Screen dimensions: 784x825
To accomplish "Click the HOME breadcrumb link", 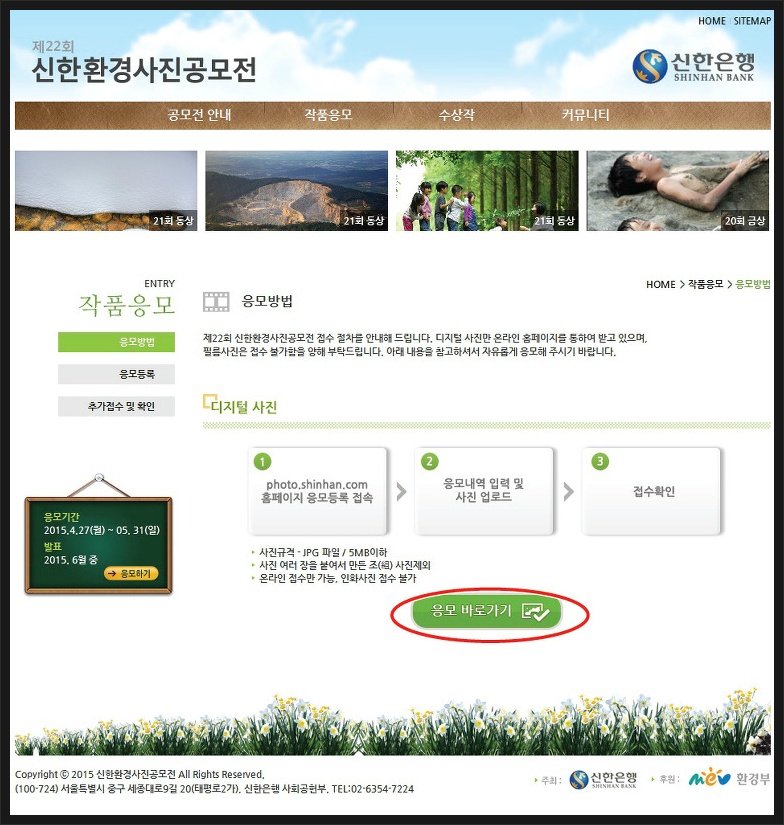I will tap(660, 285).
